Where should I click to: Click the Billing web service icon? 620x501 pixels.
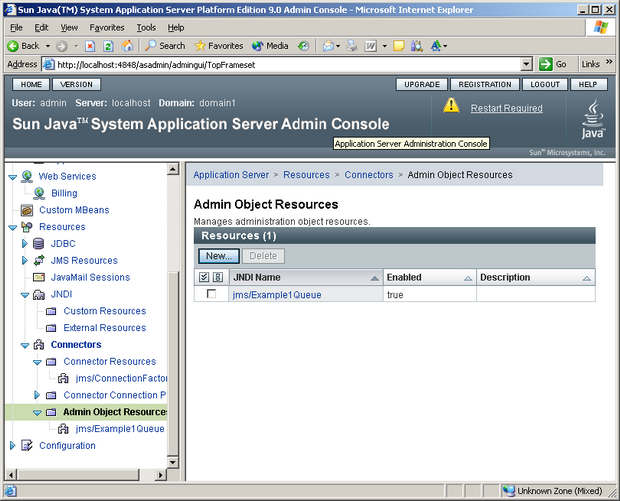[x=39, y=193]
